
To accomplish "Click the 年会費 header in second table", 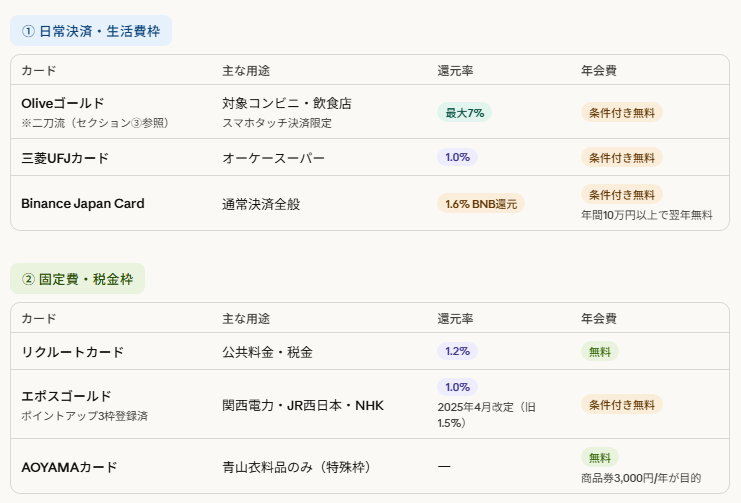I will [x=598, y=318].
